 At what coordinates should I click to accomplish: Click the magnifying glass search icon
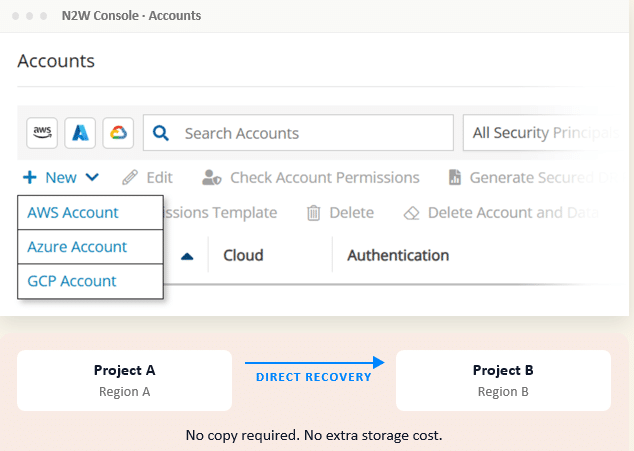click(x=161, y=133)
